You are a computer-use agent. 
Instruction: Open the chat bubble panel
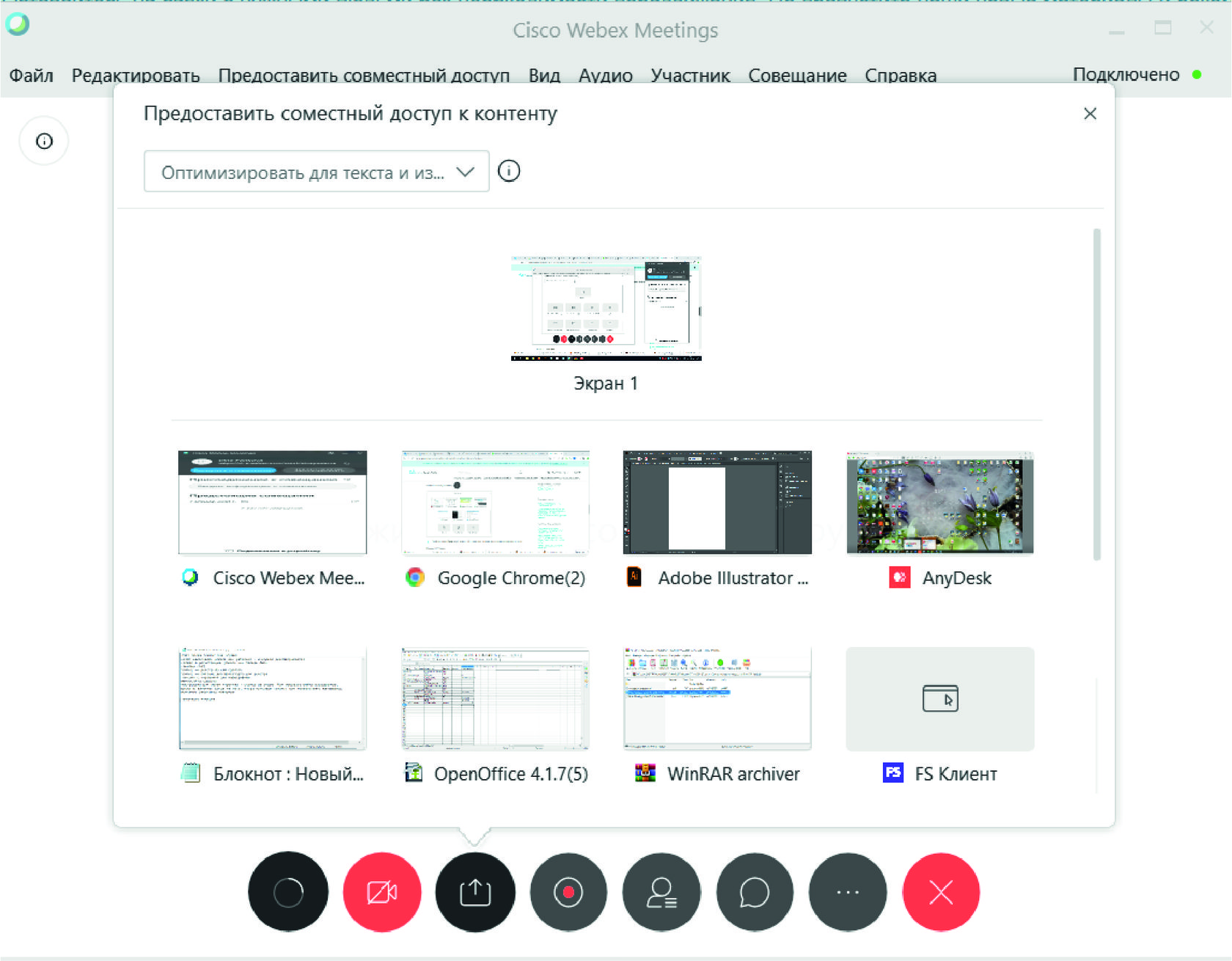coord(755,892)
